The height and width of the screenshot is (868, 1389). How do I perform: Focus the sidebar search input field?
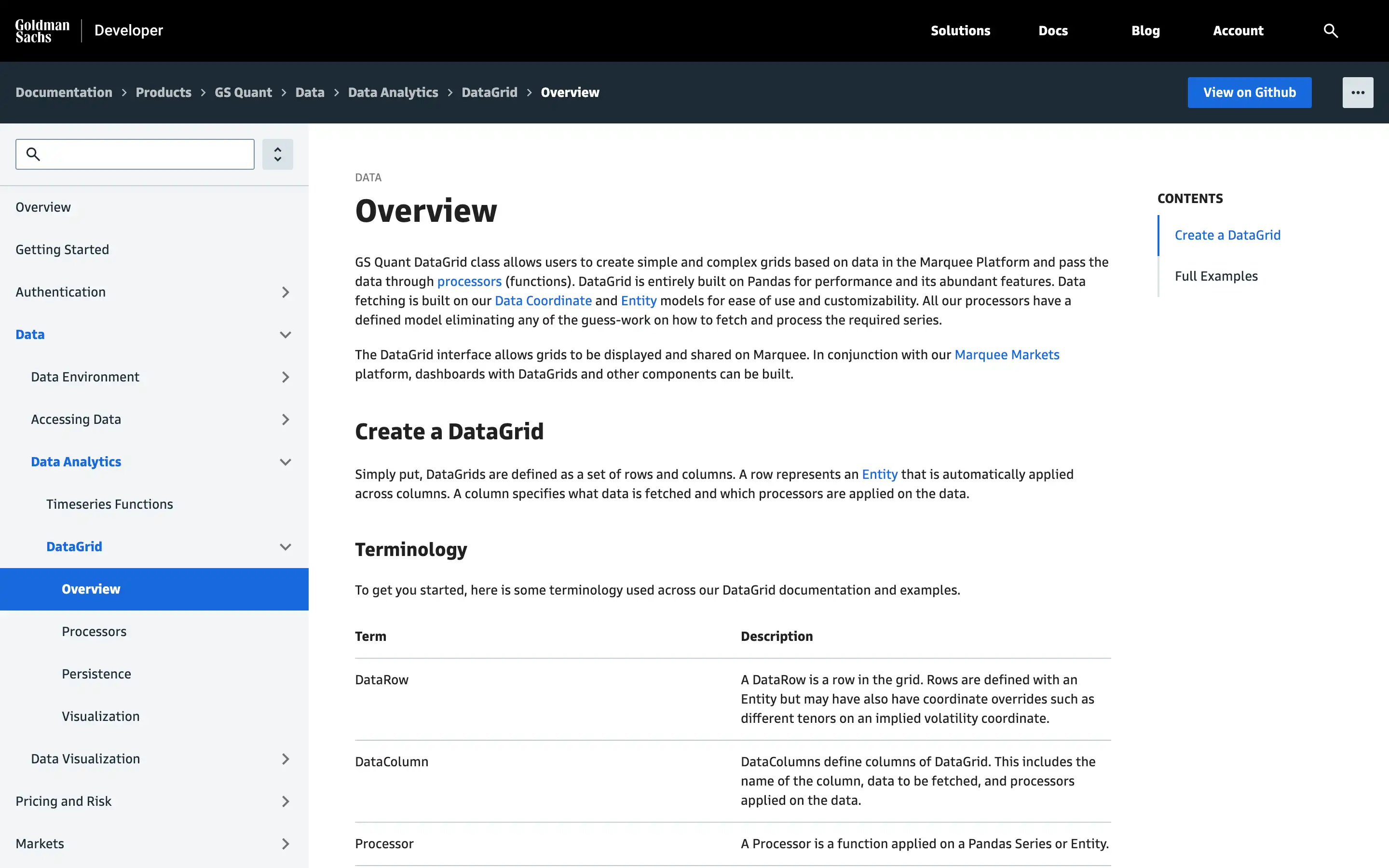(135, 154)
